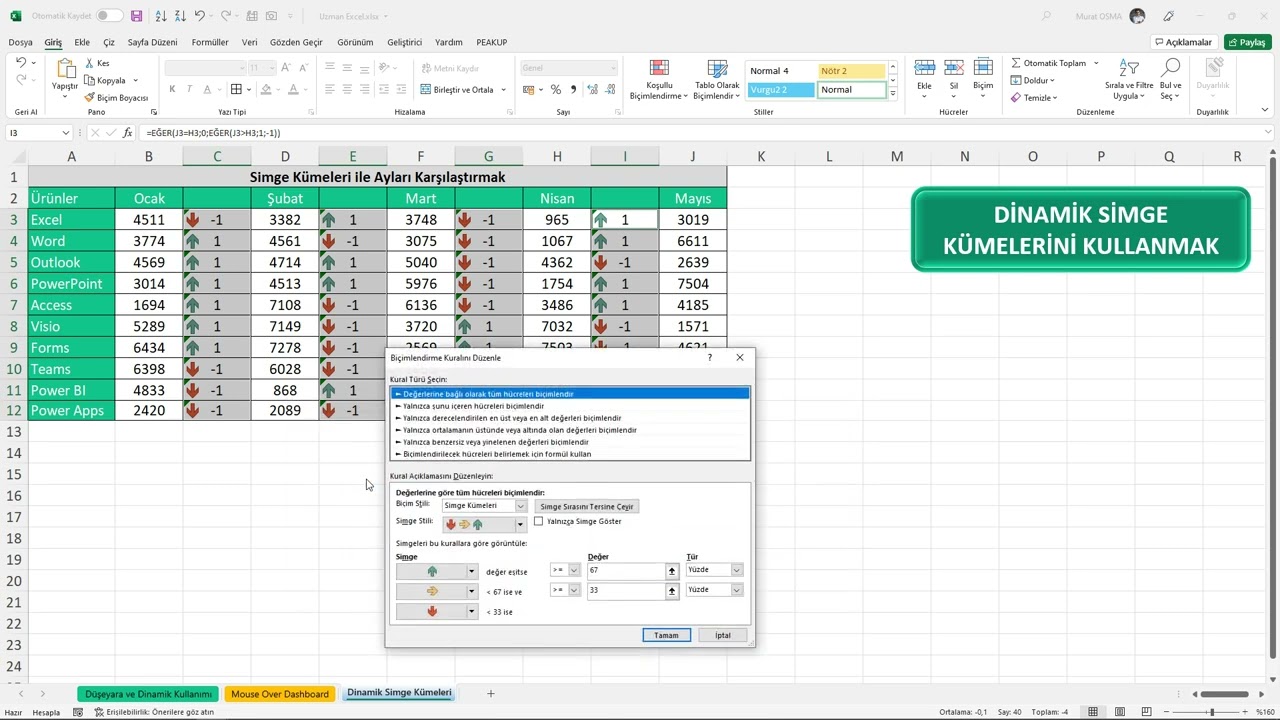Click the help question mark in dialog
Image resolution: width=1280 pixels, height=720 pixels.
tap(710, 357)
